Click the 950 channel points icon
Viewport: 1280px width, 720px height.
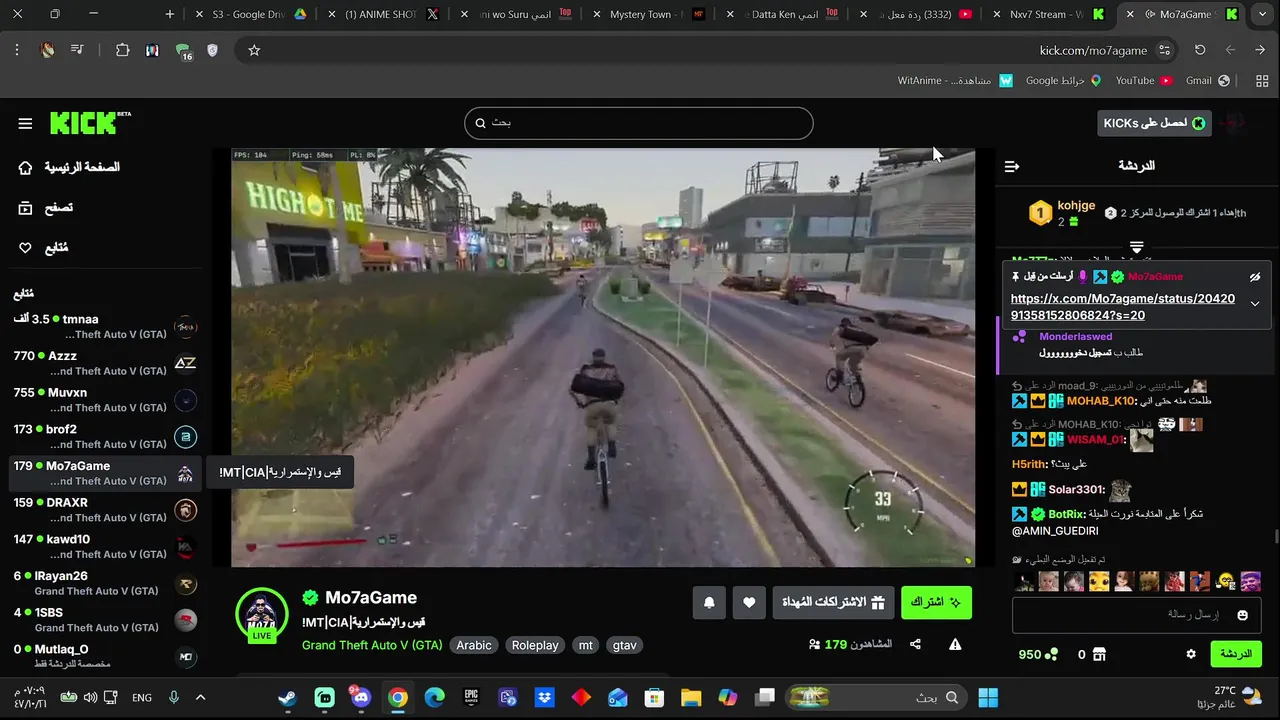point(1051,654)
